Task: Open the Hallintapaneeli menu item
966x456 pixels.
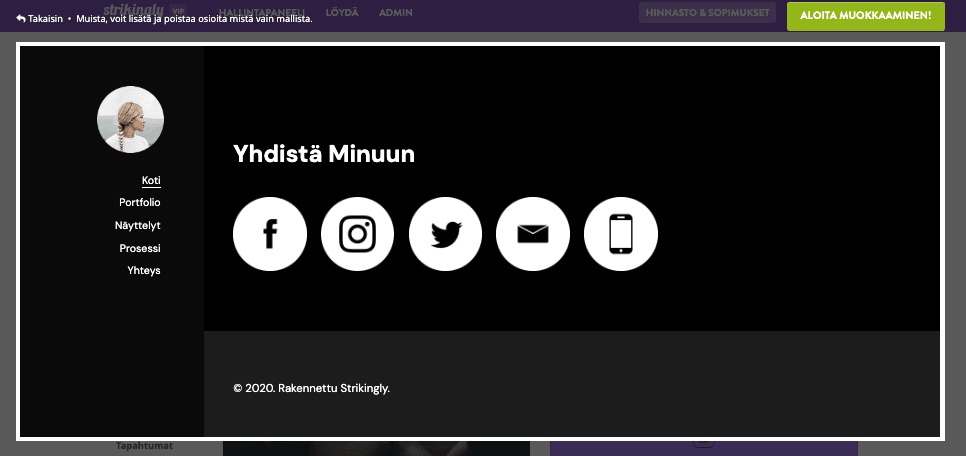Action: 262,12
